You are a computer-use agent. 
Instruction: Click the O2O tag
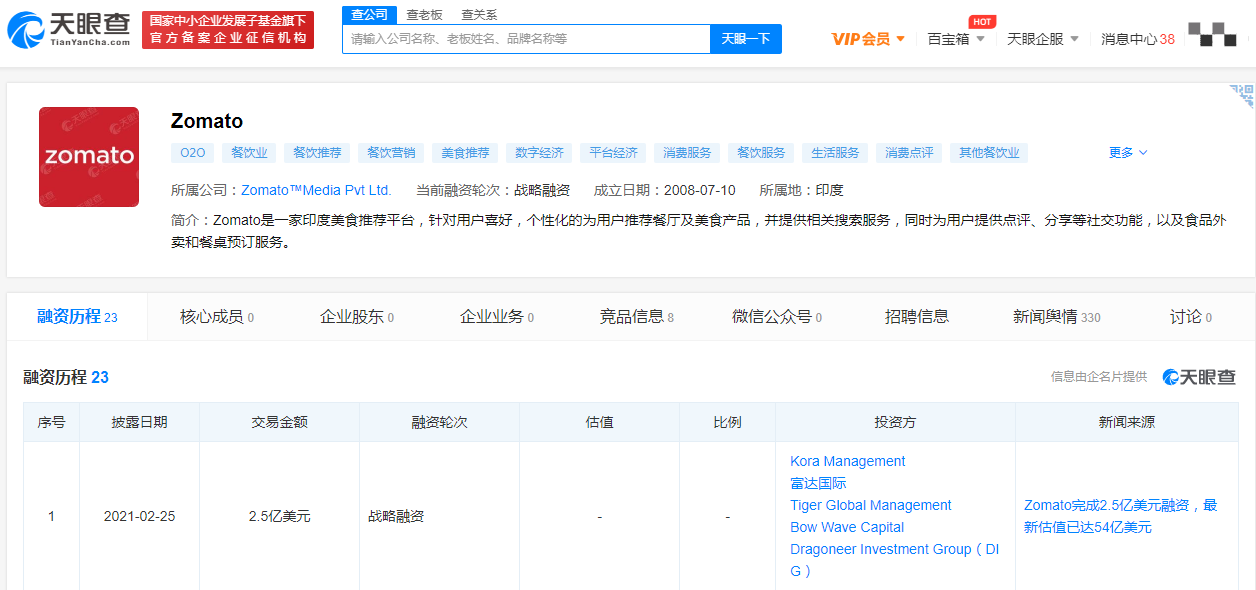point(192,153)
